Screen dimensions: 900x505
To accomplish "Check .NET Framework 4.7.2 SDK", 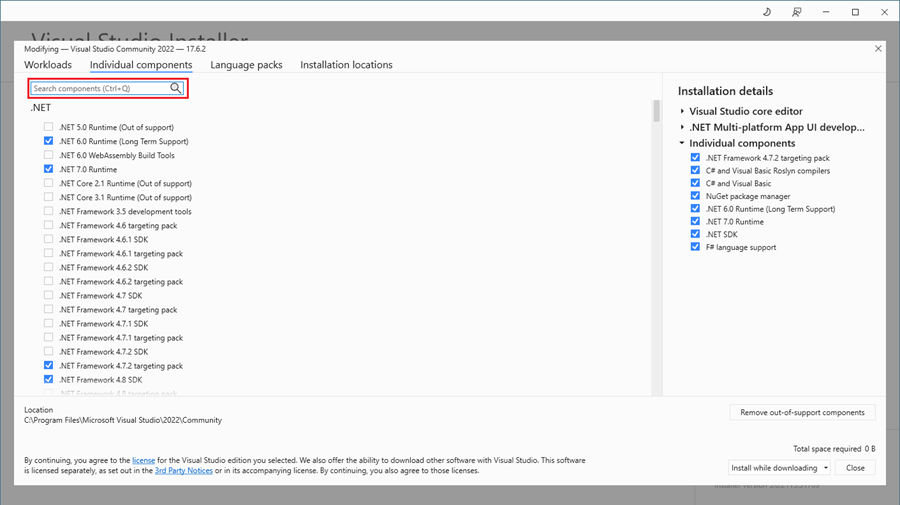I will point(48,351).
